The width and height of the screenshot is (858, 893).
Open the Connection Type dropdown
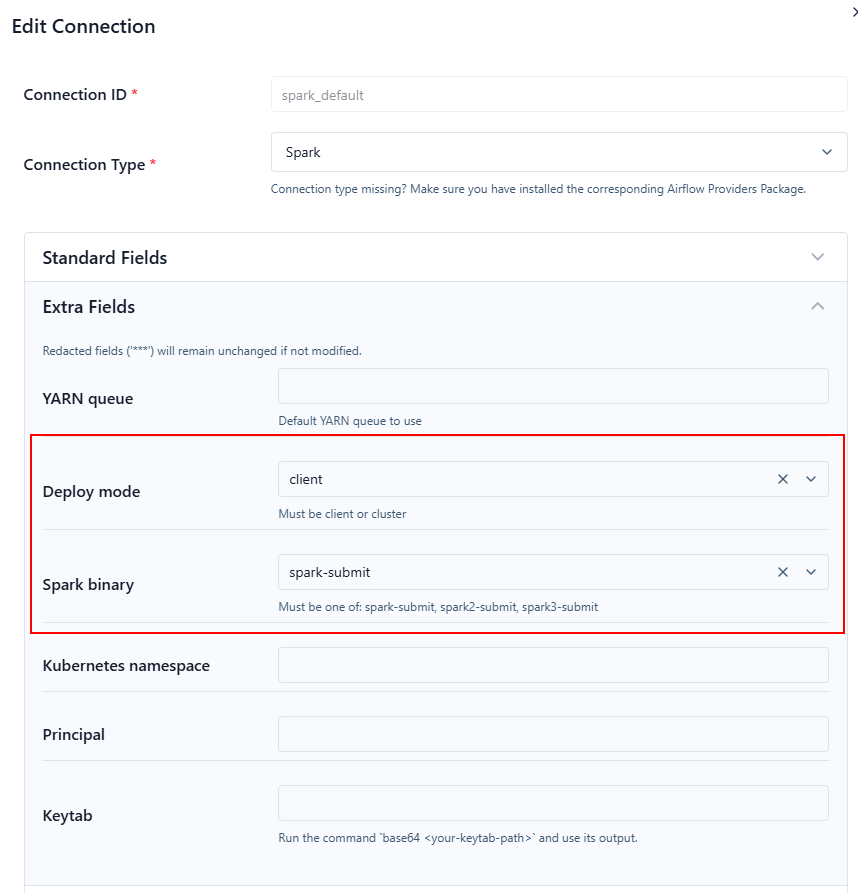[x=559, y=152]
